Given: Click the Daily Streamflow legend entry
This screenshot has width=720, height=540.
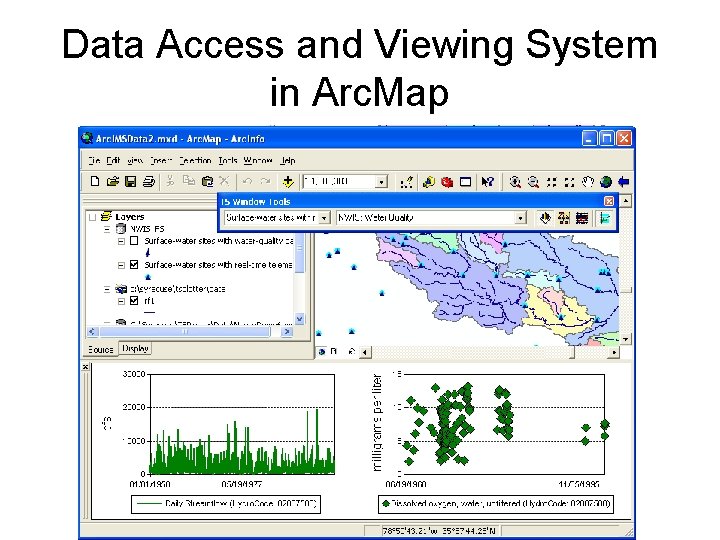Looking at the screenshot, I should [226, 504].
